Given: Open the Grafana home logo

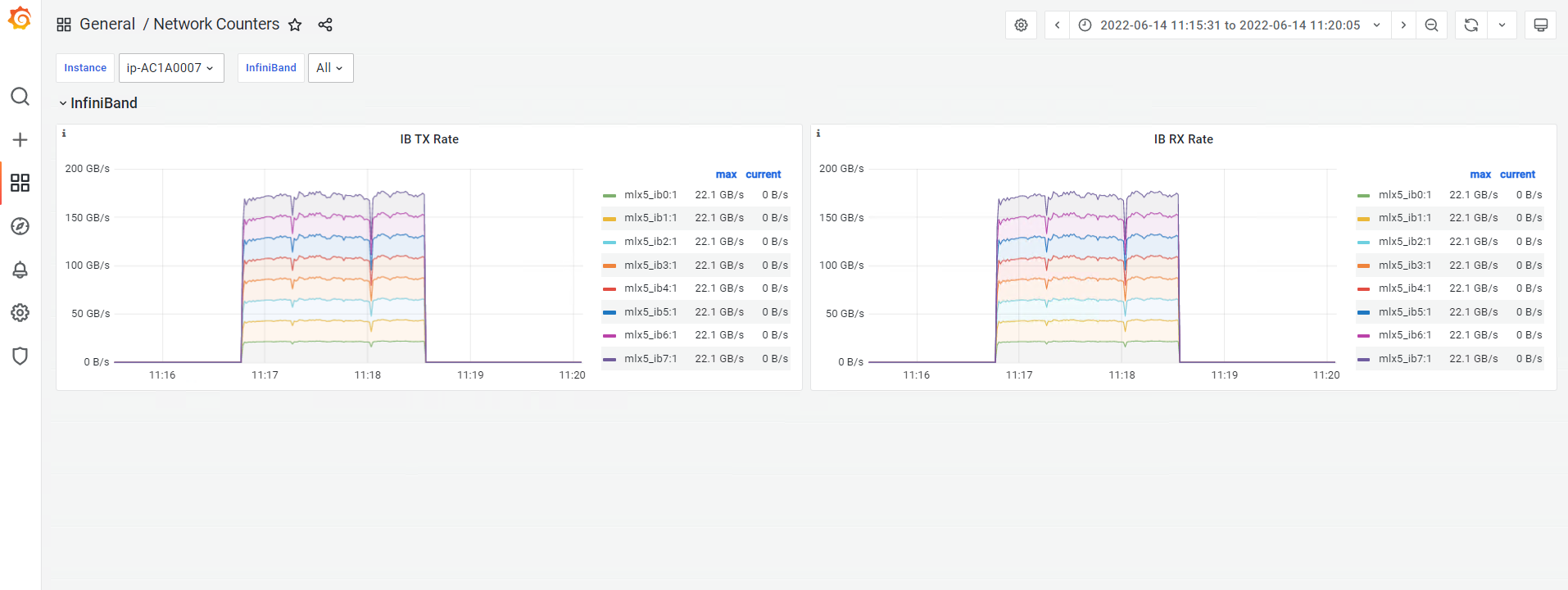Looking at the screenshot, I should tap(20, 18).
